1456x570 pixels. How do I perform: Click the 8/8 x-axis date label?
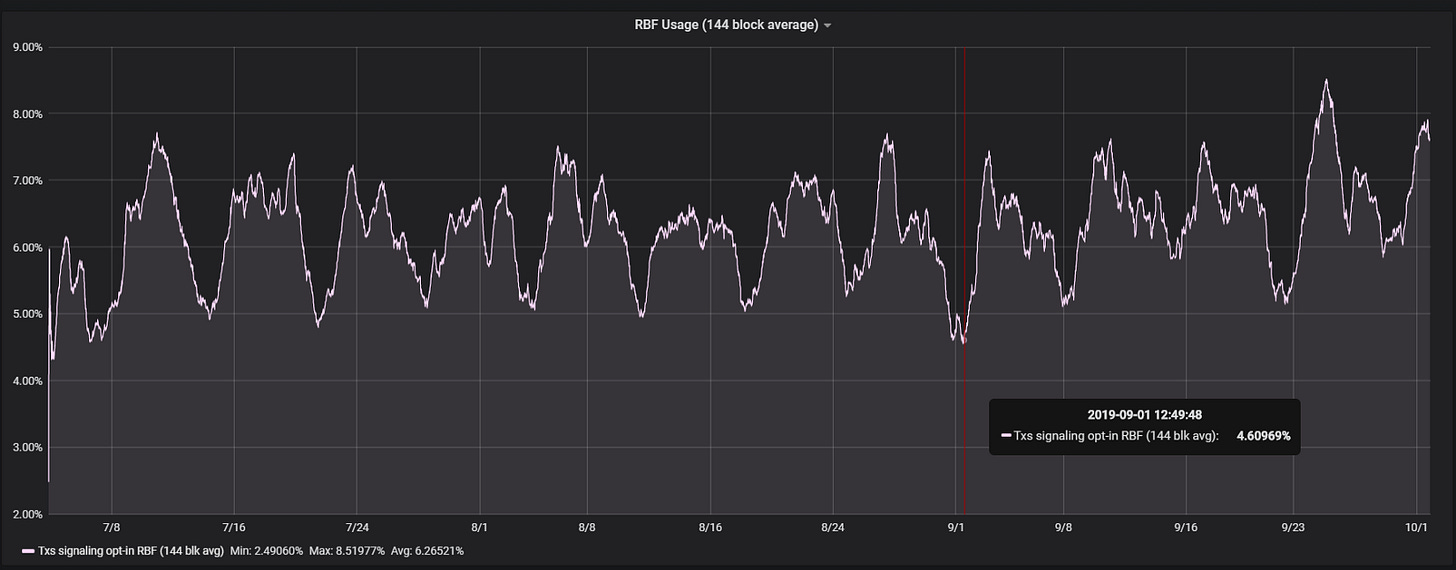point(587,527)
